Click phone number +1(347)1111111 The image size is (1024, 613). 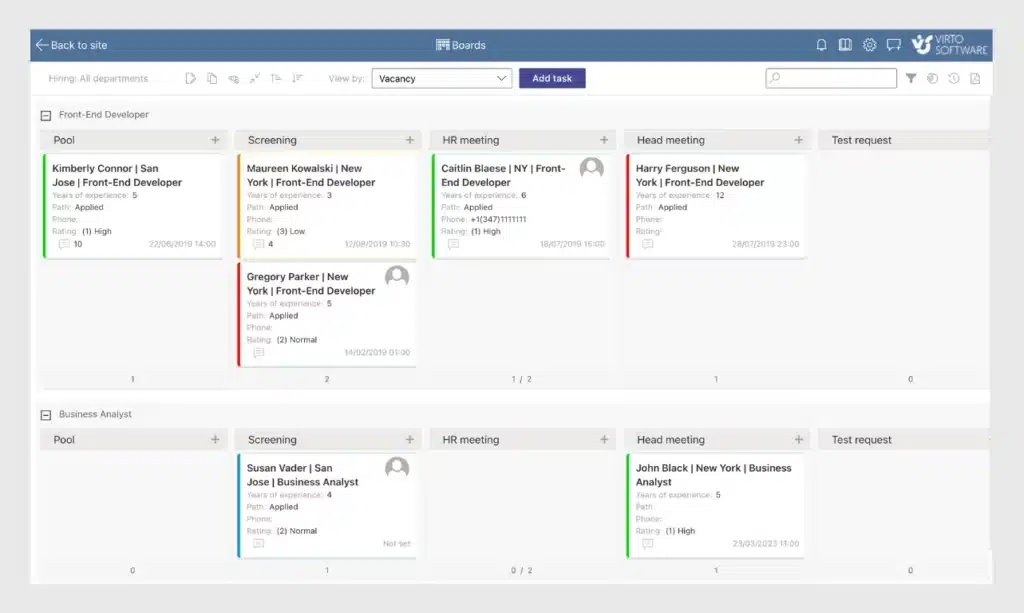(x=498, y=219)
